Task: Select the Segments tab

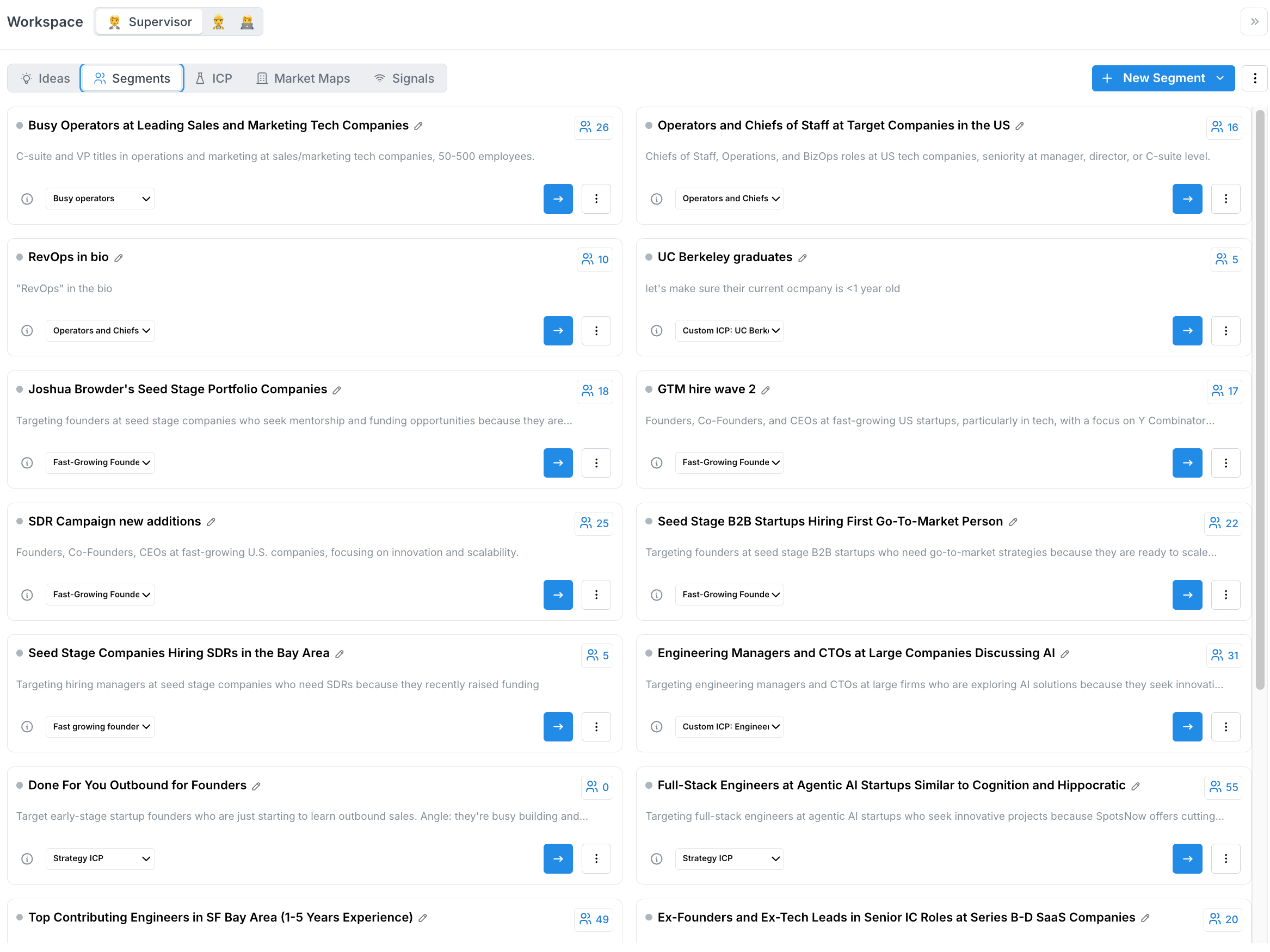Action: click(x=132, y=79)
